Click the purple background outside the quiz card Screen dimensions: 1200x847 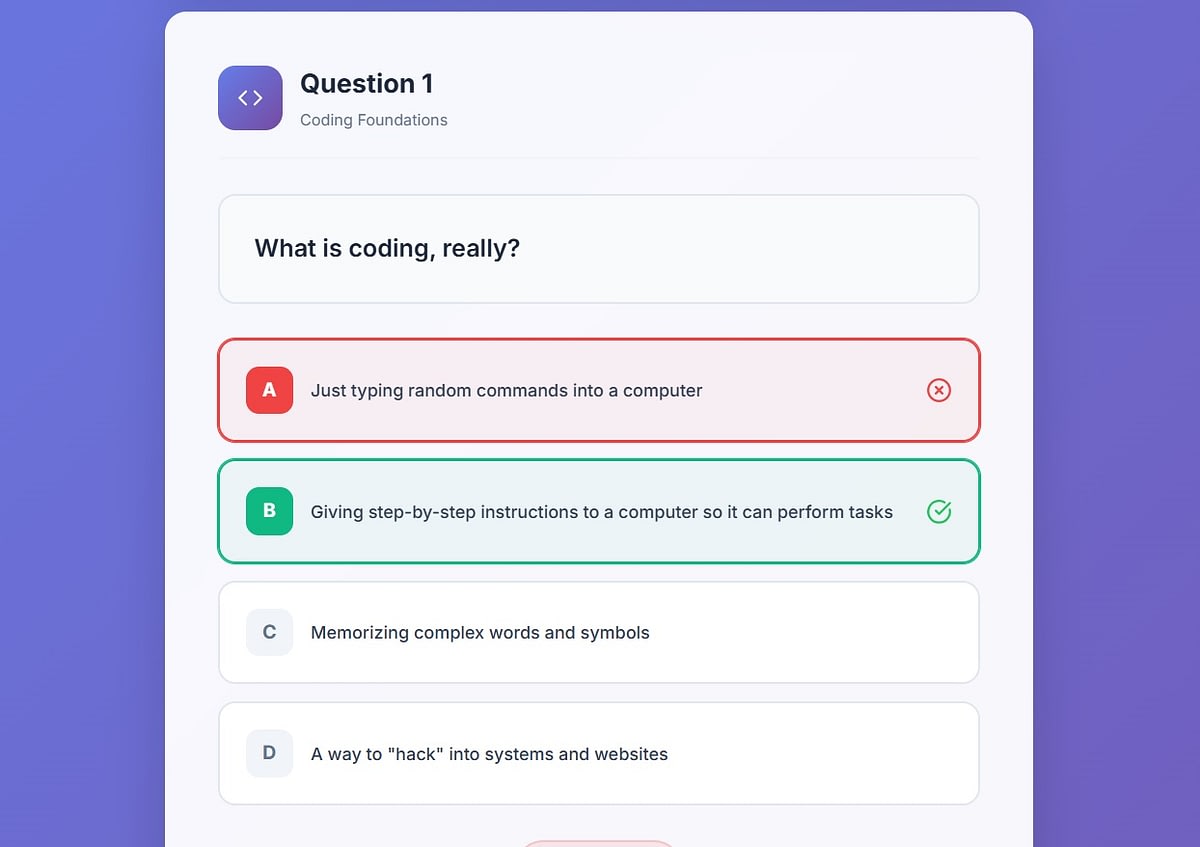tap(80, 400)
